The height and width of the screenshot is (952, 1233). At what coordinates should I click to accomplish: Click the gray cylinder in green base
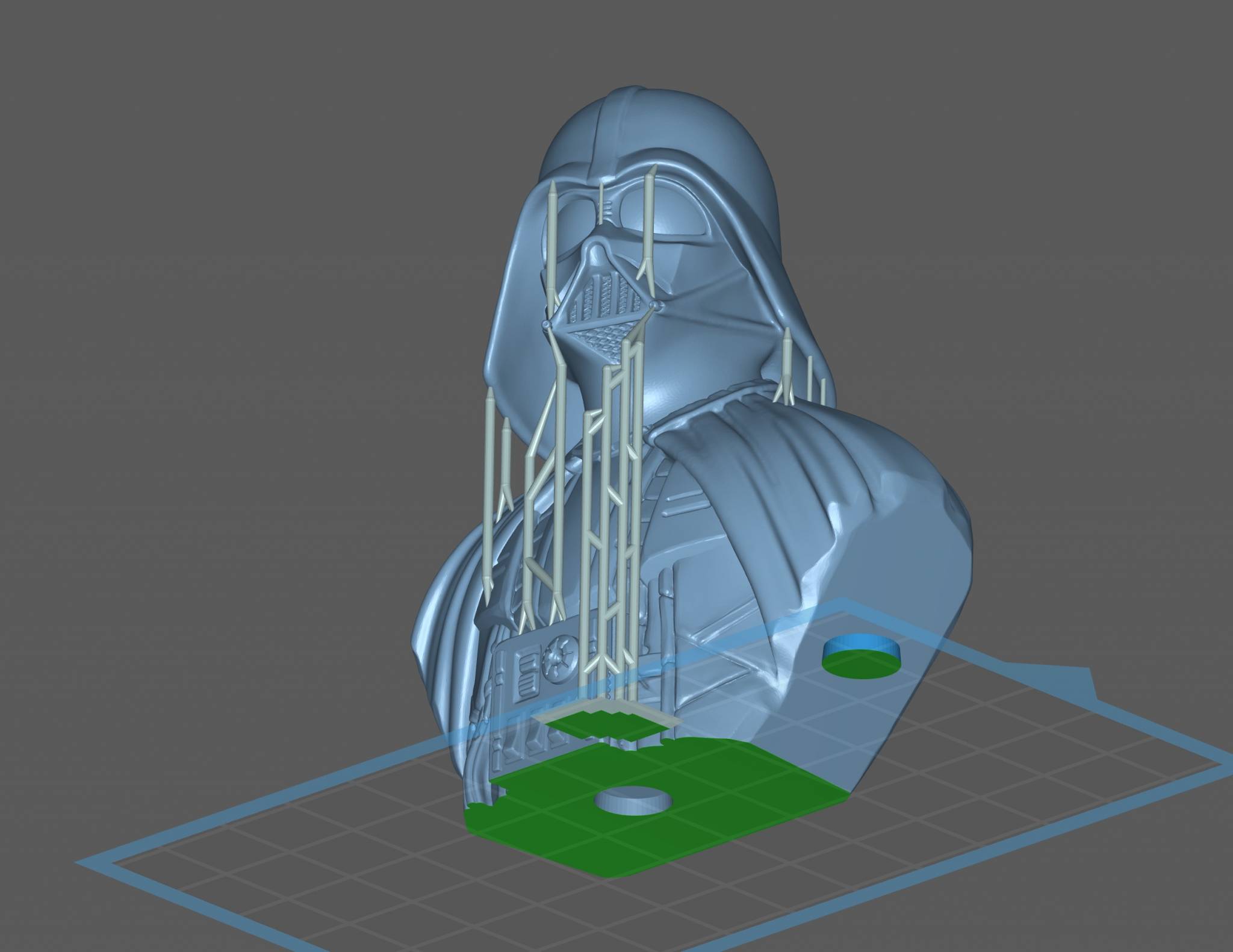[x=633, y=801]
